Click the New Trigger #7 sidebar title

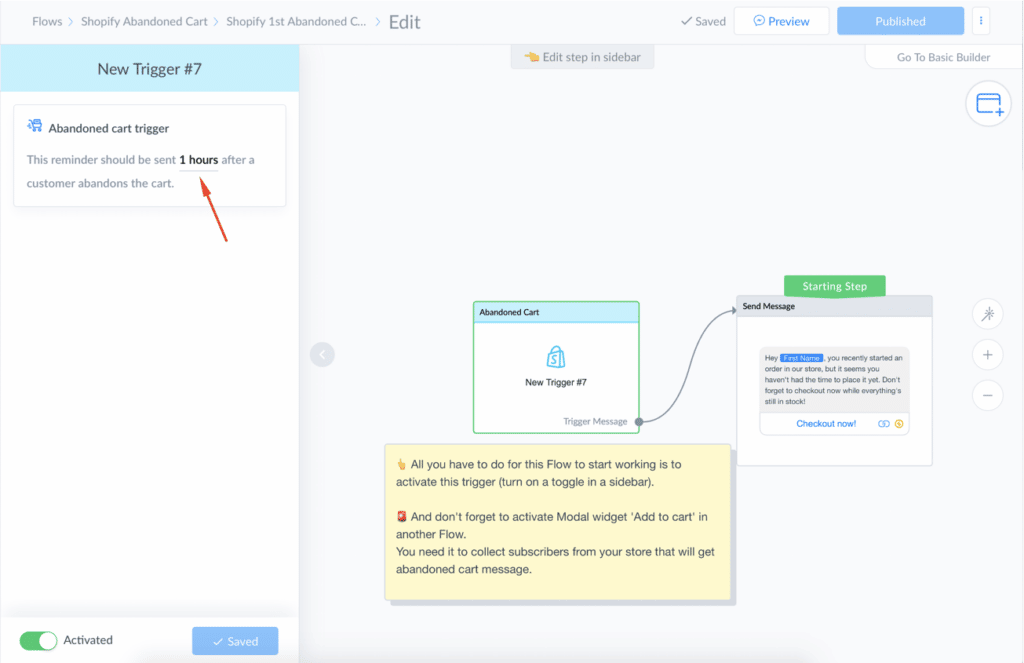pyautogui.click(x=150, y=69)
